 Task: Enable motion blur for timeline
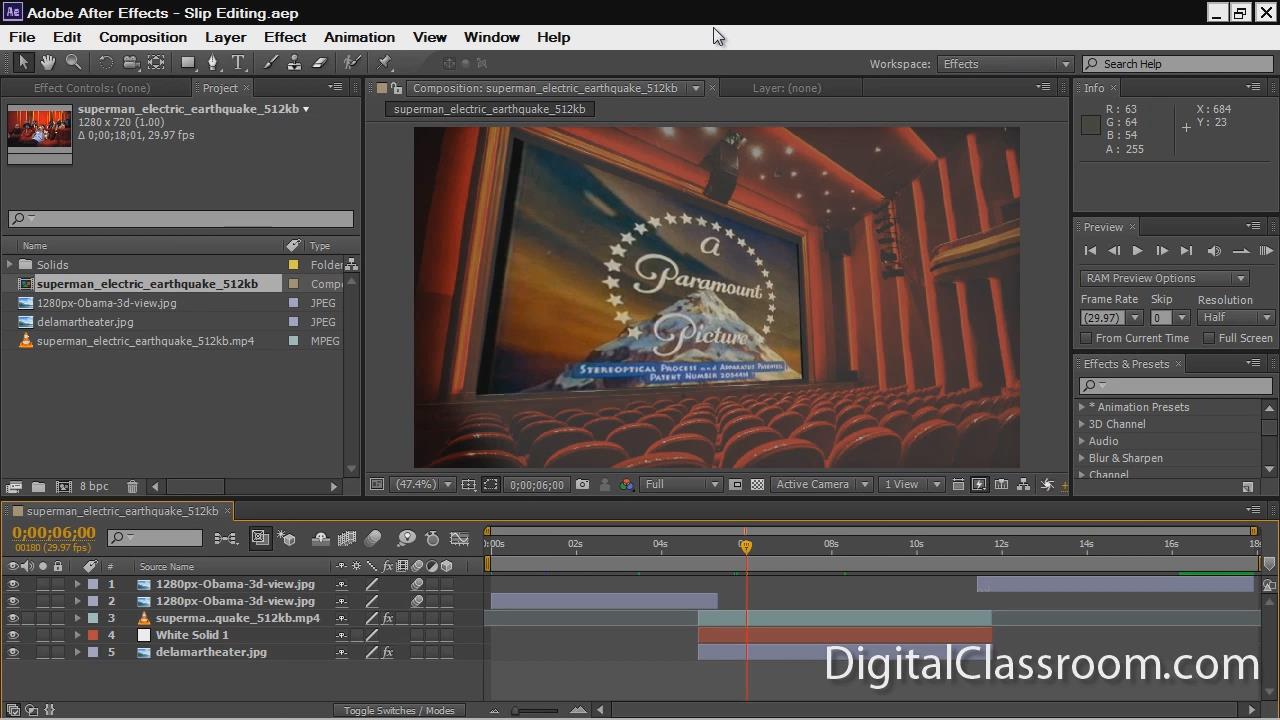(x=372, y=539)
